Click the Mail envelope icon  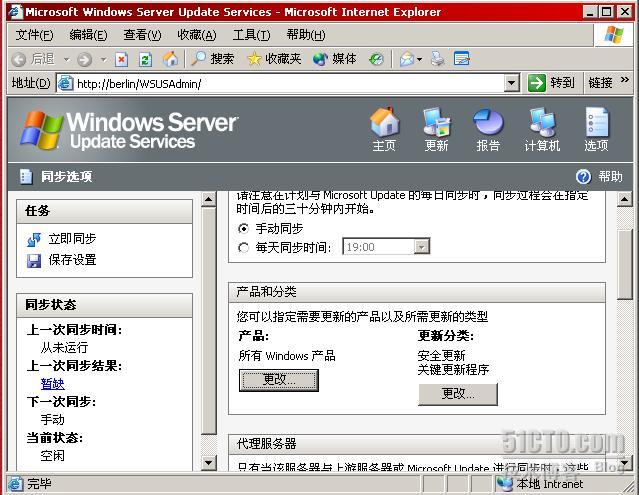click(407, 59)
